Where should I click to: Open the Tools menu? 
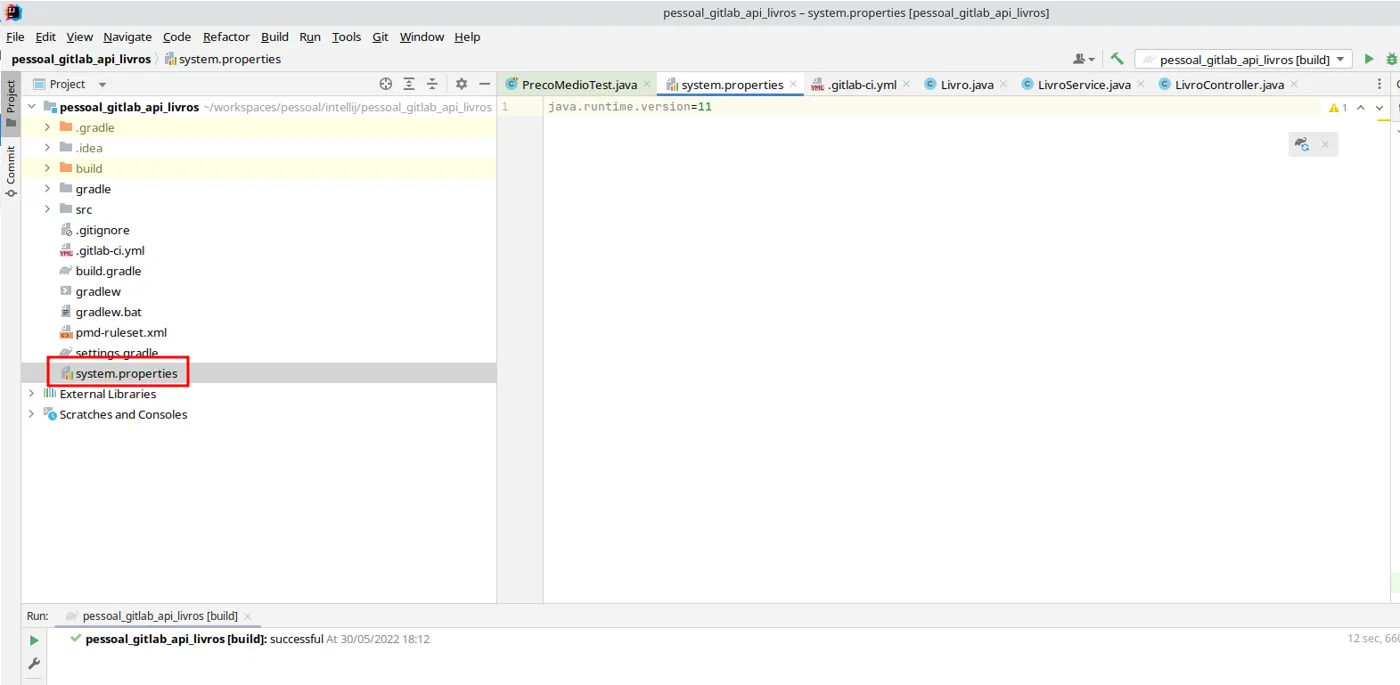pyautogui.click(x=346, y=37)
